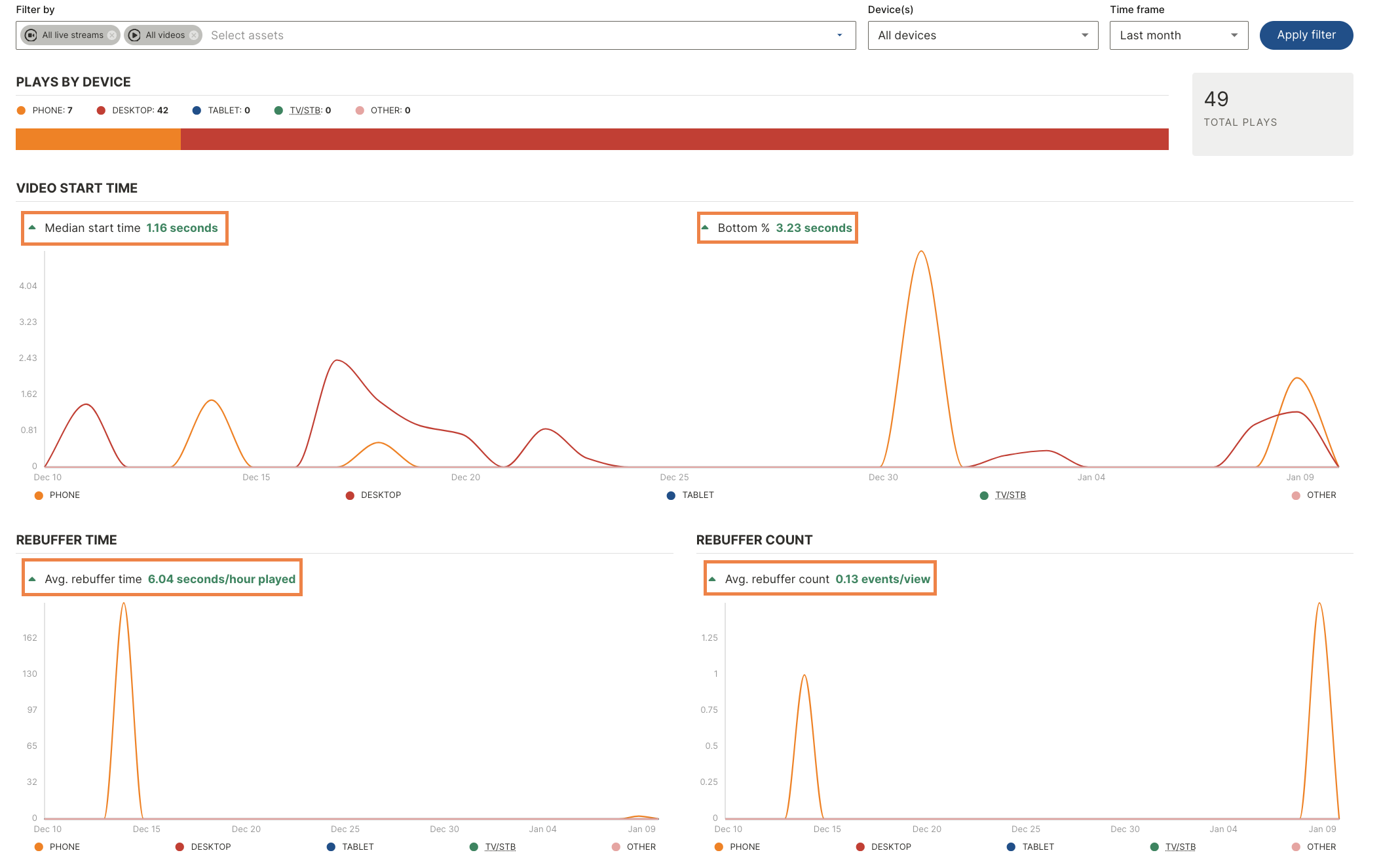This screenshot has height=857, width=1400.
Task: Toggle PHONE series in Video Start Time legend
Action: (57, 495)
